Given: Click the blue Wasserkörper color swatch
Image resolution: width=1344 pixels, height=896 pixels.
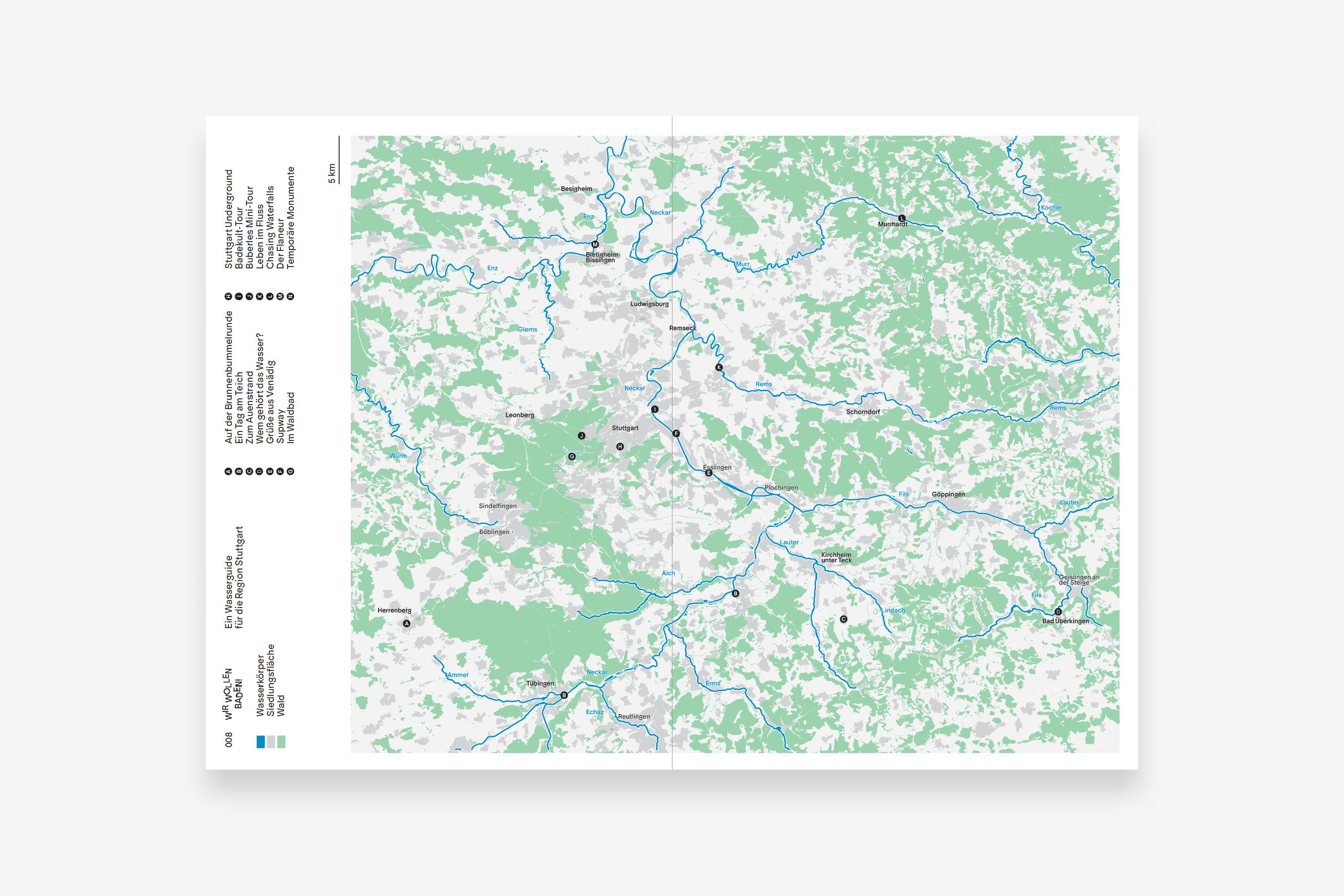Looking at the screenshot, I should click(x=261, y=742).
